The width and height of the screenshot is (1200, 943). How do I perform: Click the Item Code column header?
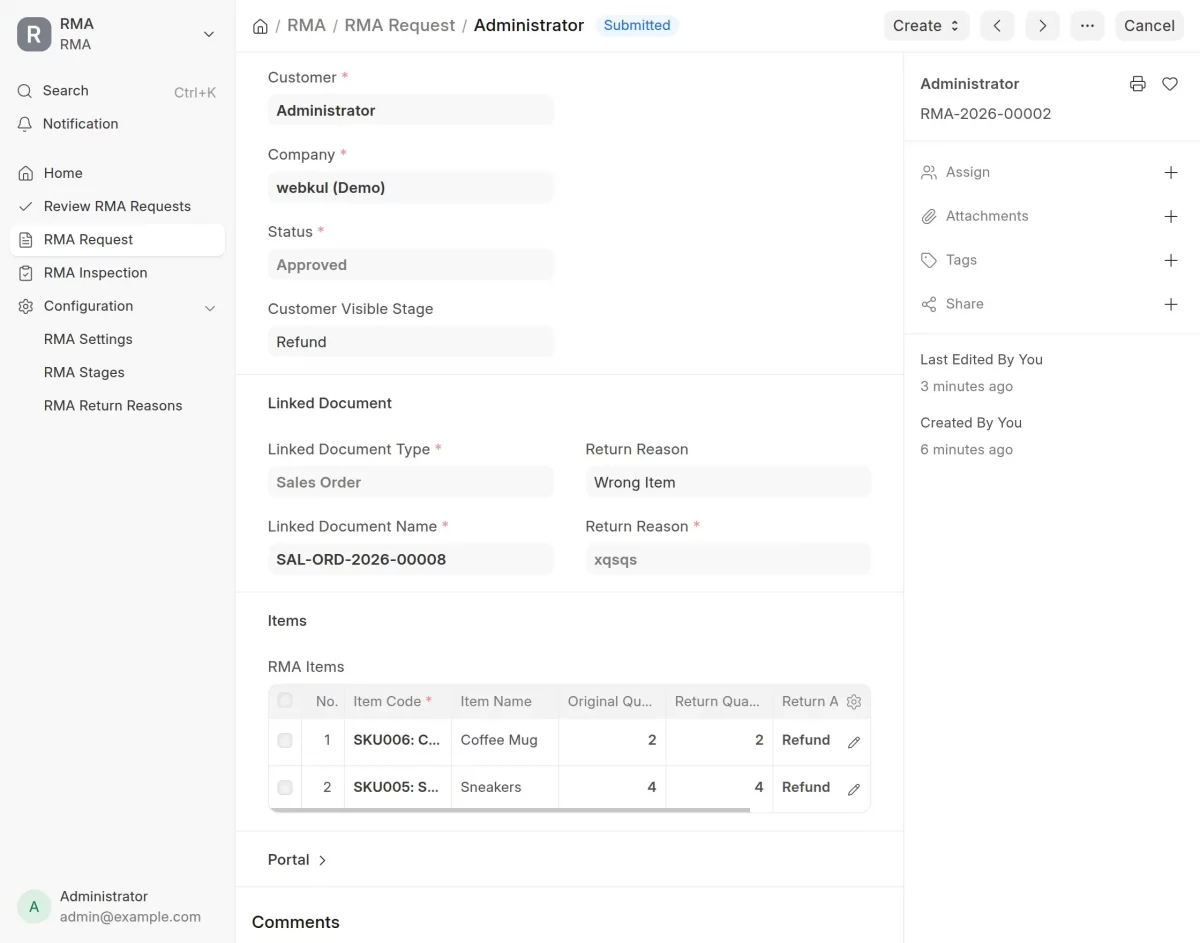coord(397,701)
